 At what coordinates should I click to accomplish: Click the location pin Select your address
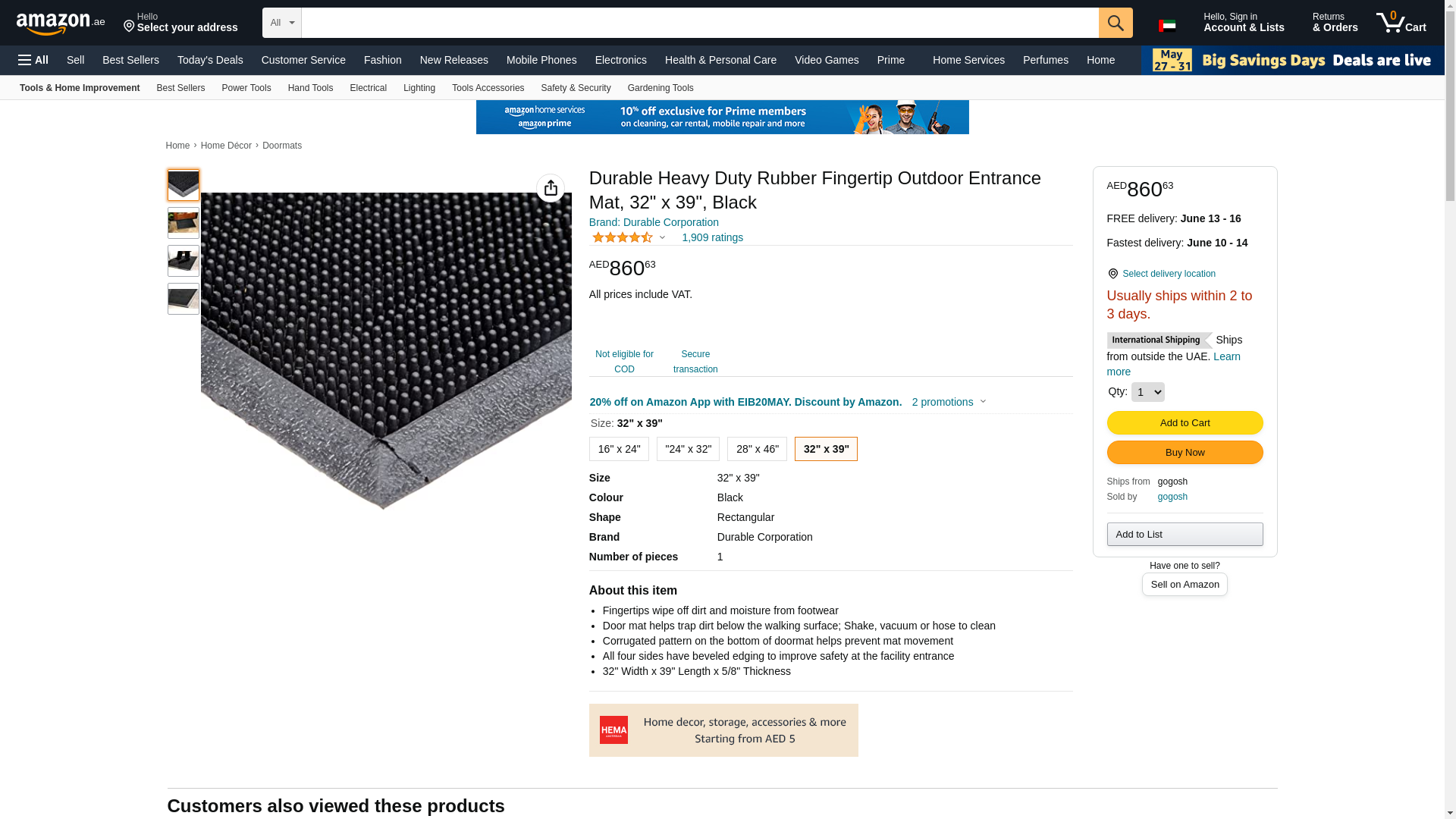[x=180, y=23]
